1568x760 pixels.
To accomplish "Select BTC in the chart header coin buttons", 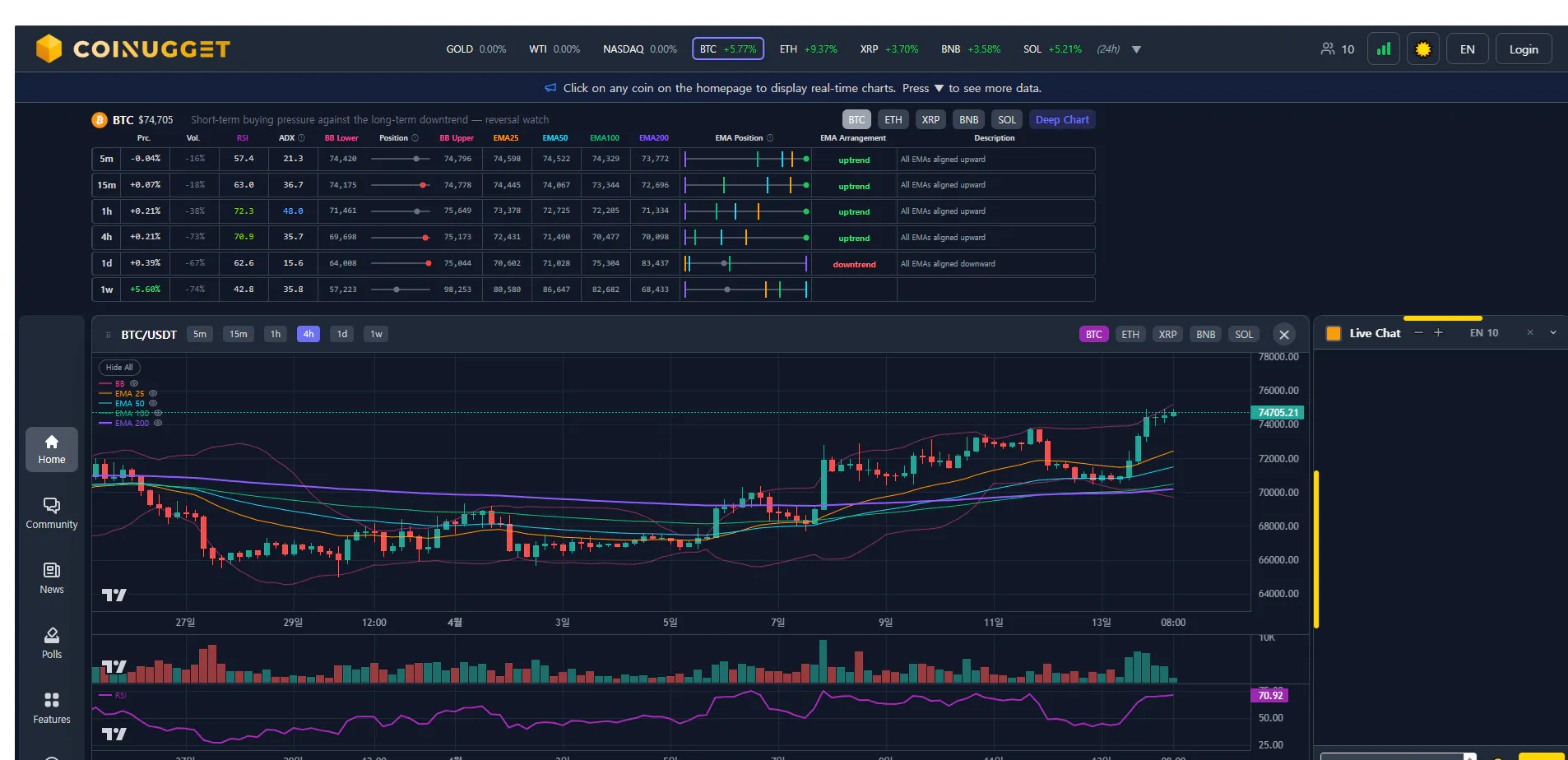I will [1093, 334].
